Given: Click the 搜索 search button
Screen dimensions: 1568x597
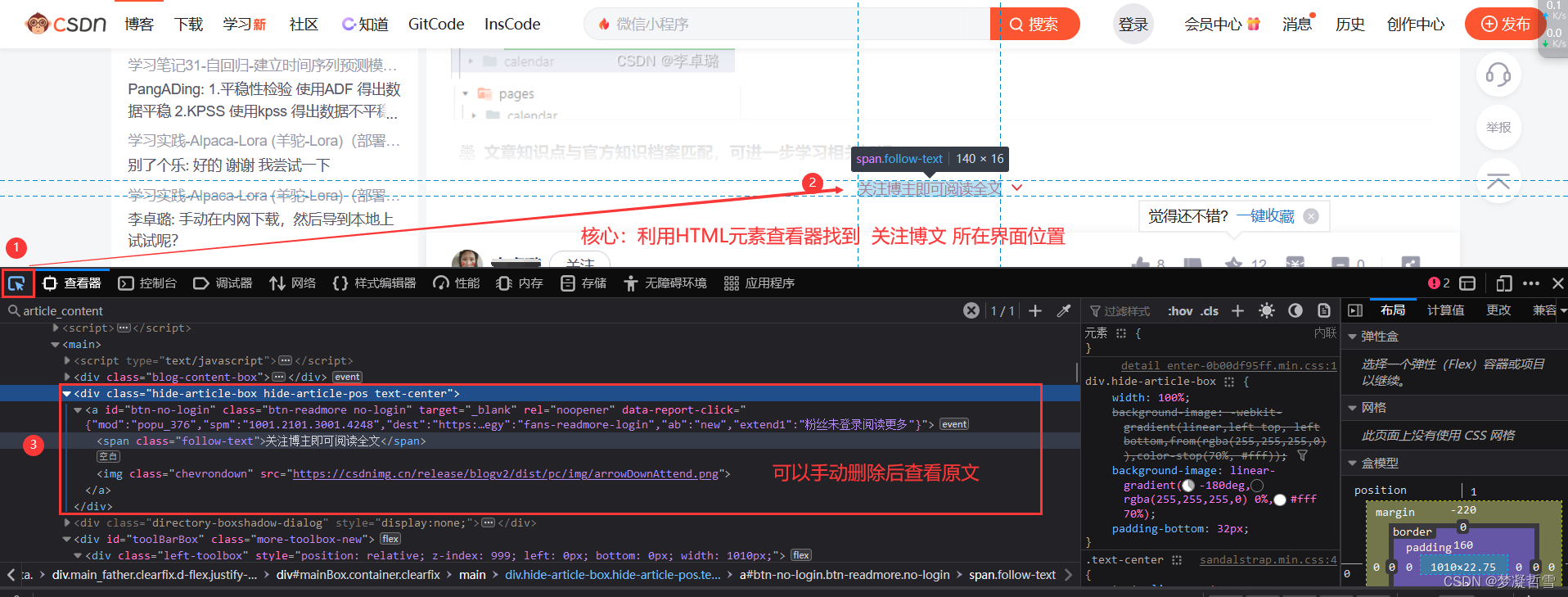Looking at the screenshot, I should (x=1034, y=25).
